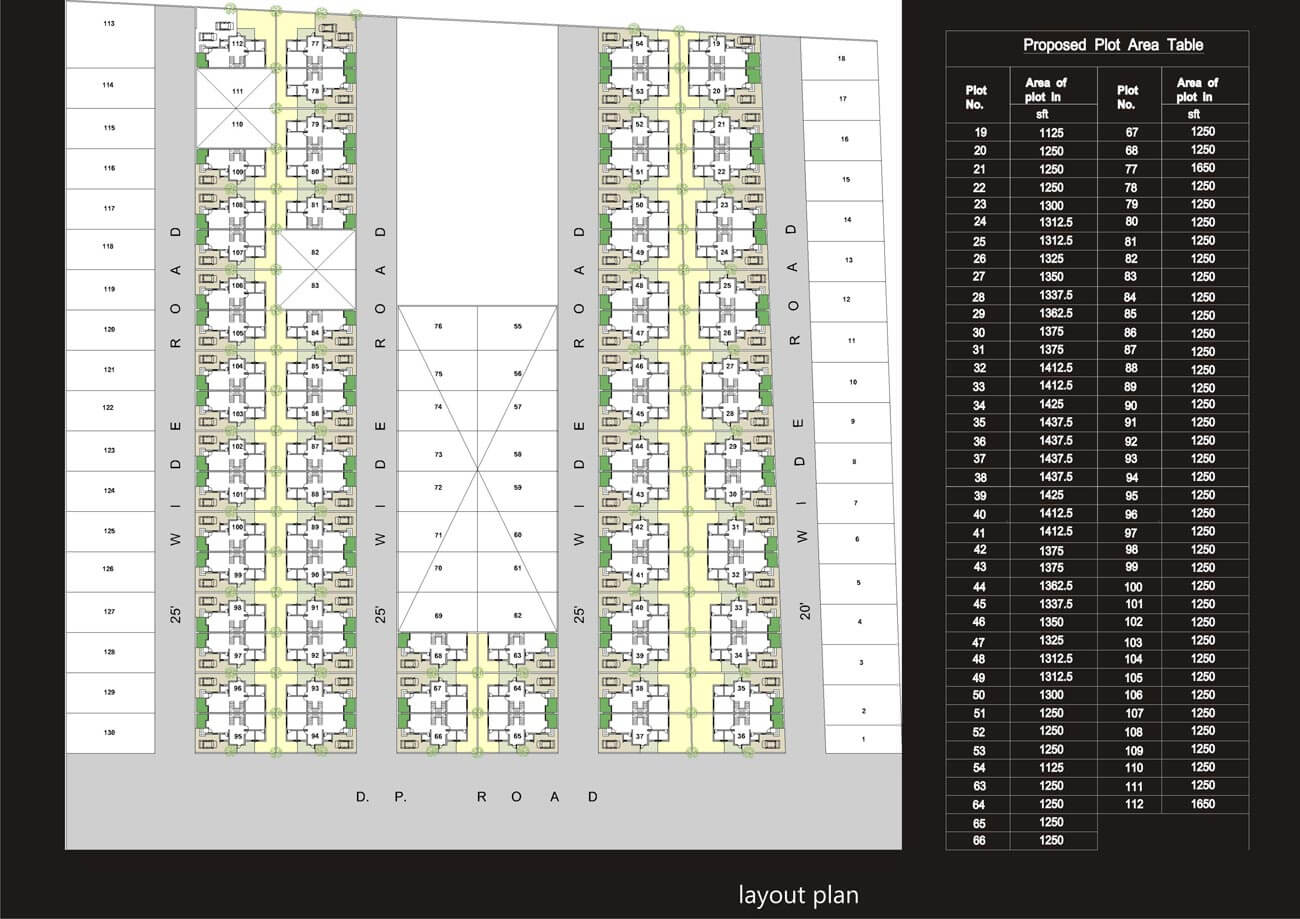Select the crossed-out plot 82
Viewport: 1300px width, 919px height.
(315, 252)
